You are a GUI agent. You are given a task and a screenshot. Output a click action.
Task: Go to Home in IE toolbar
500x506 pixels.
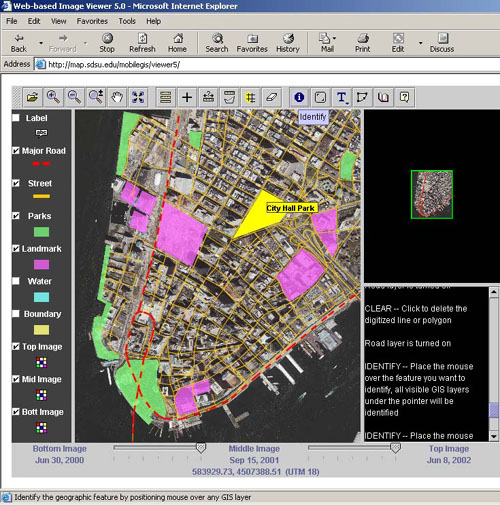point(177,43)
